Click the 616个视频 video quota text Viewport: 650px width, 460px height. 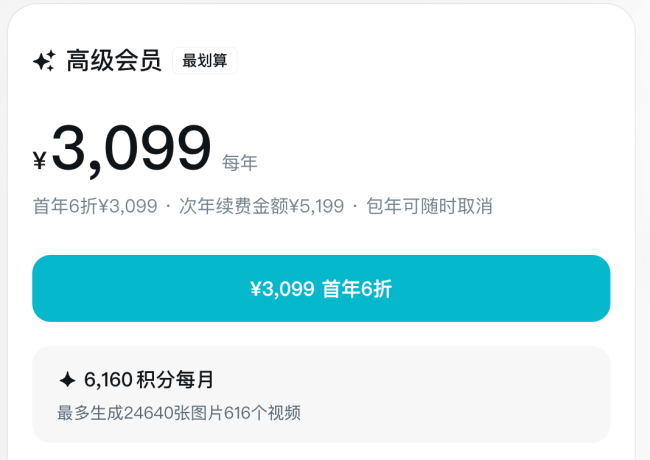(265, 412)
